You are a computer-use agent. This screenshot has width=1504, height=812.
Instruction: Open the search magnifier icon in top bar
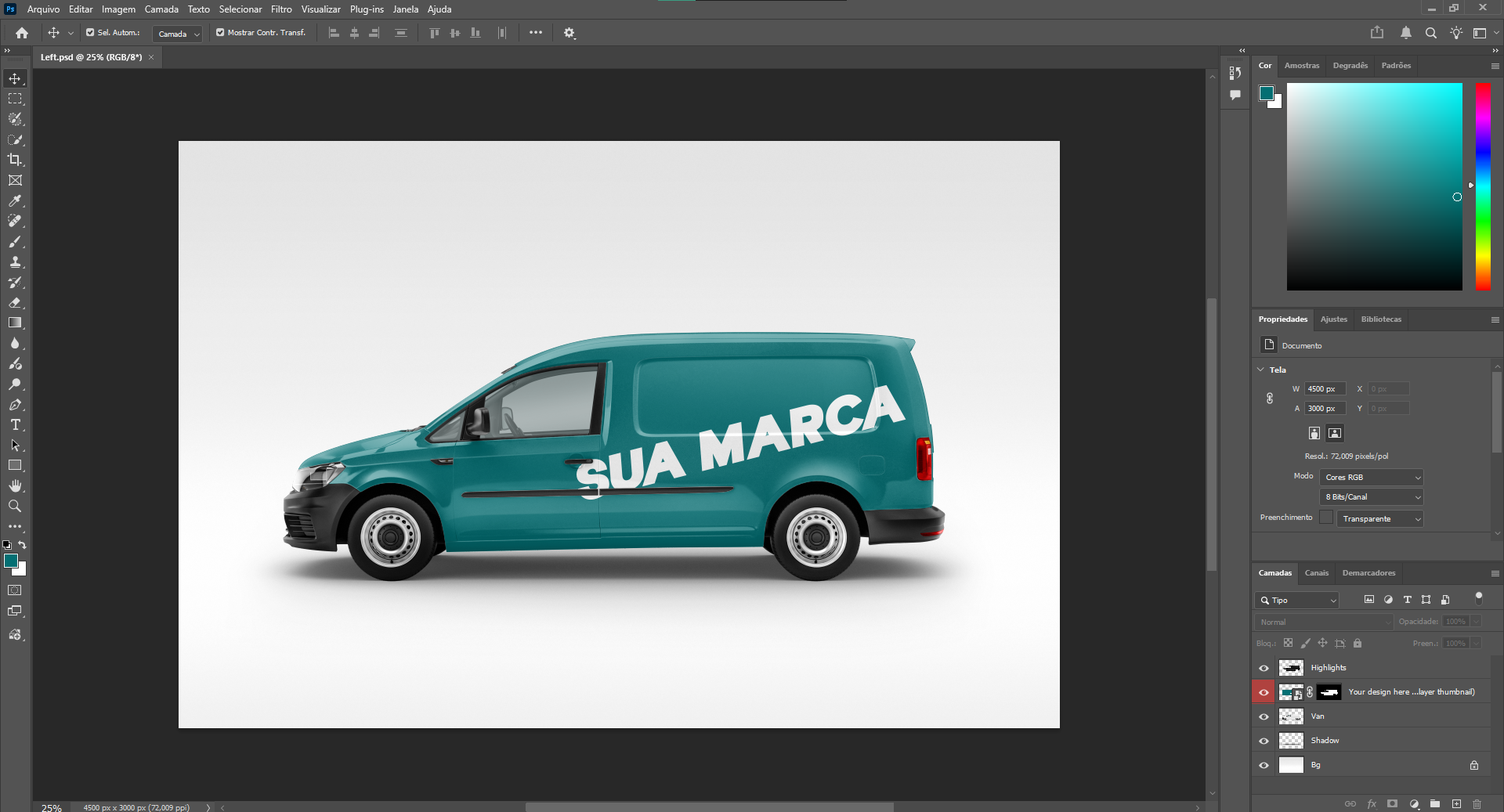(x=1430, y=33)
